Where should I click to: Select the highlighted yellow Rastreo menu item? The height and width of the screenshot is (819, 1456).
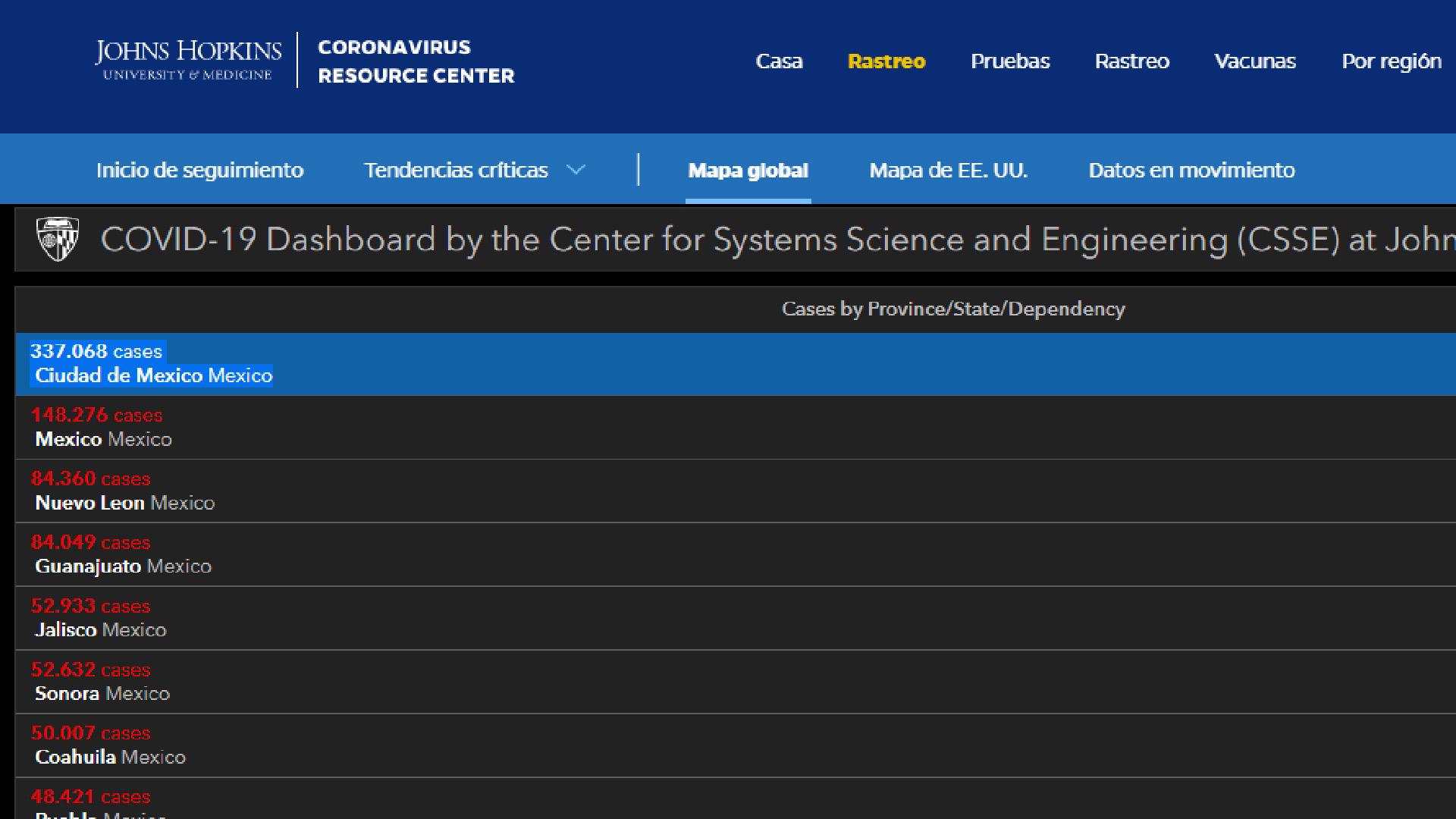(886, 61)
